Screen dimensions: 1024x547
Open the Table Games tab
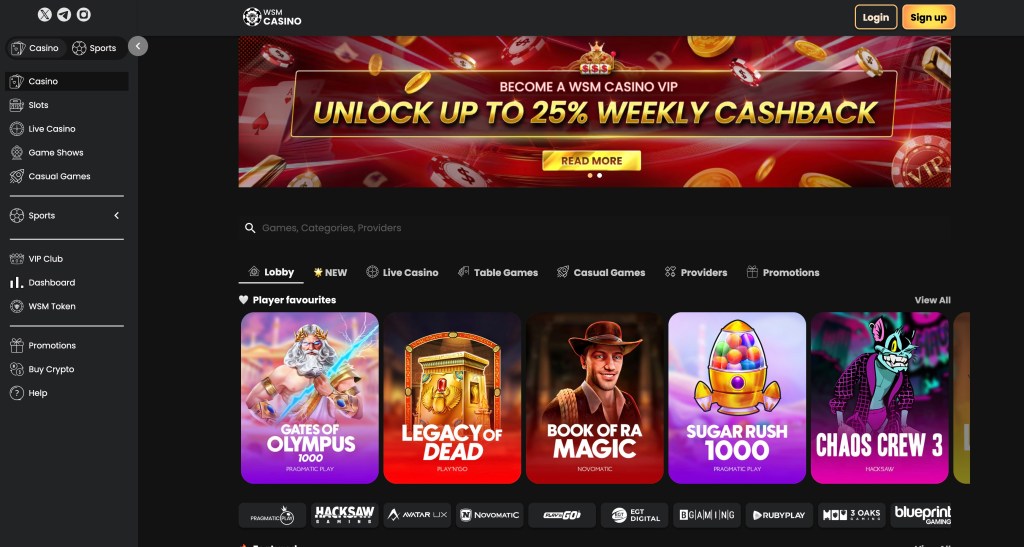click(x=498, y=272)
